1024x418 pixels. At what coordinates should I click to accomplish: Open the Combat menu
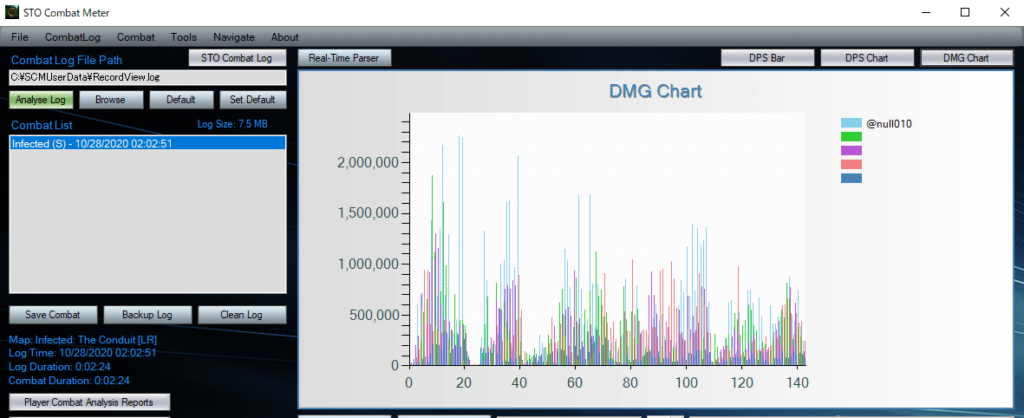click(135, 37)
